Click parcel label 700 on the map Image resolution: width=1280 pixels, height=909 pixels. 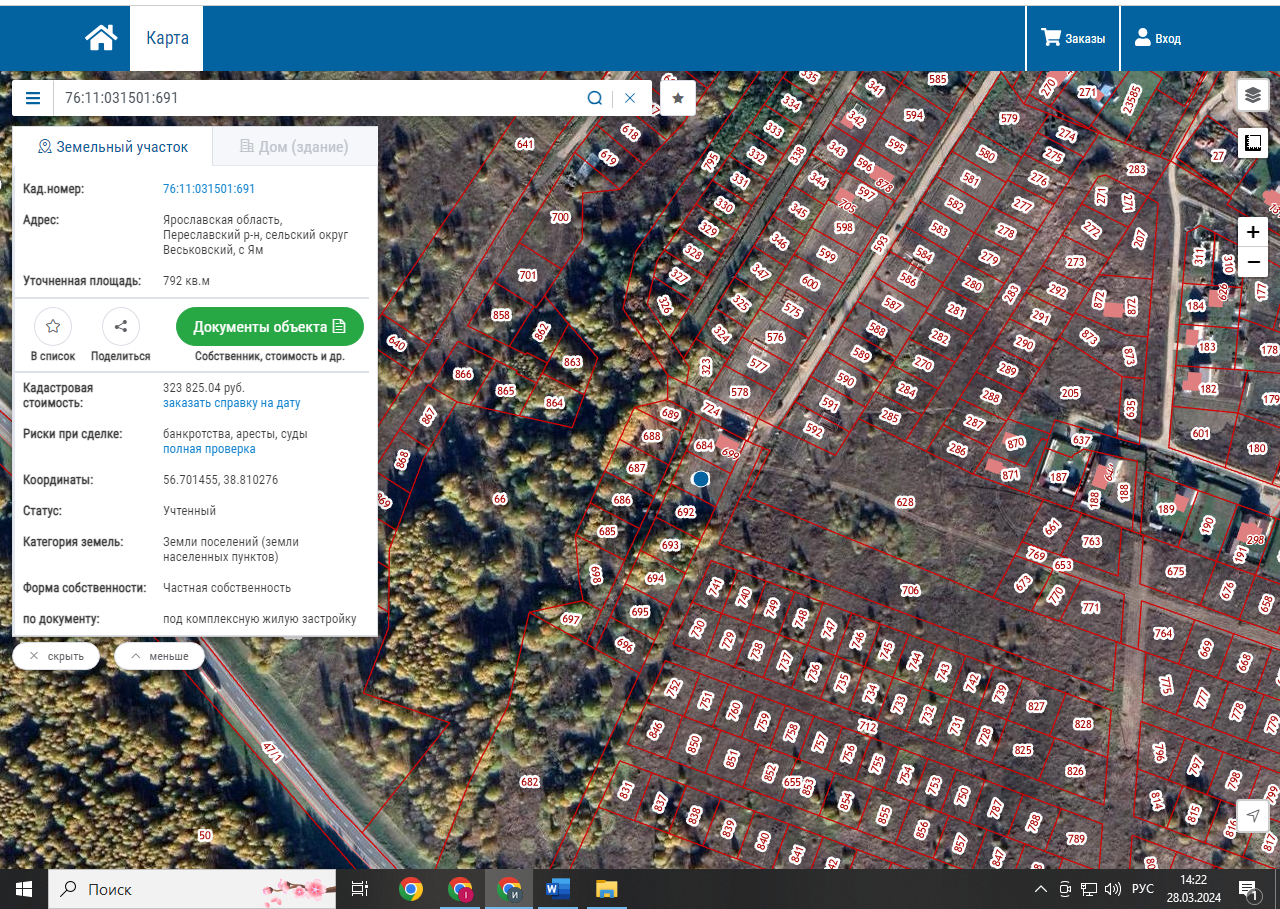point(560,217)
